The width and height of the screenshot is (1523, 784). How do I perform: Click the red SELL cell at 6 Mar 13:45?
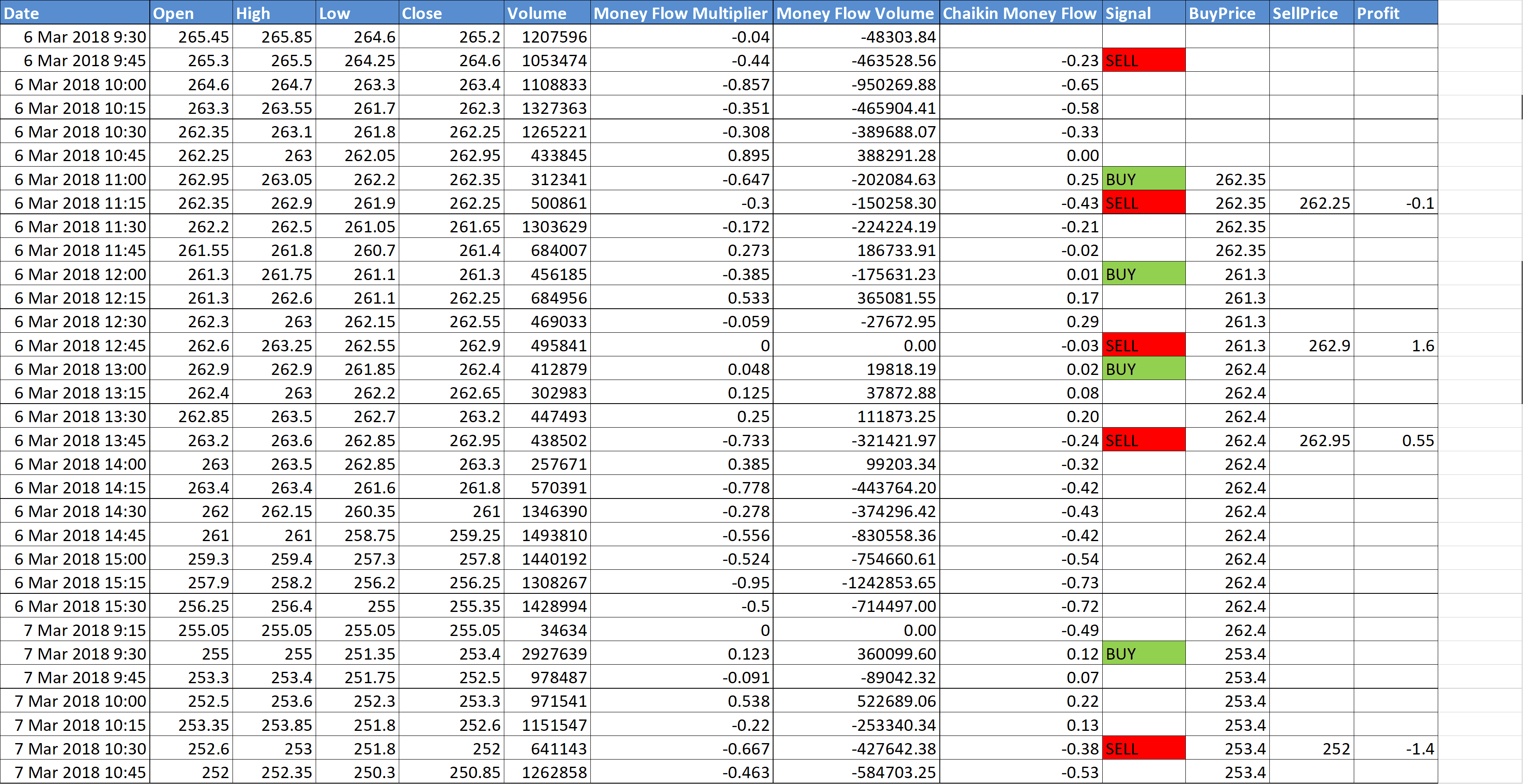coord(1144,440)
